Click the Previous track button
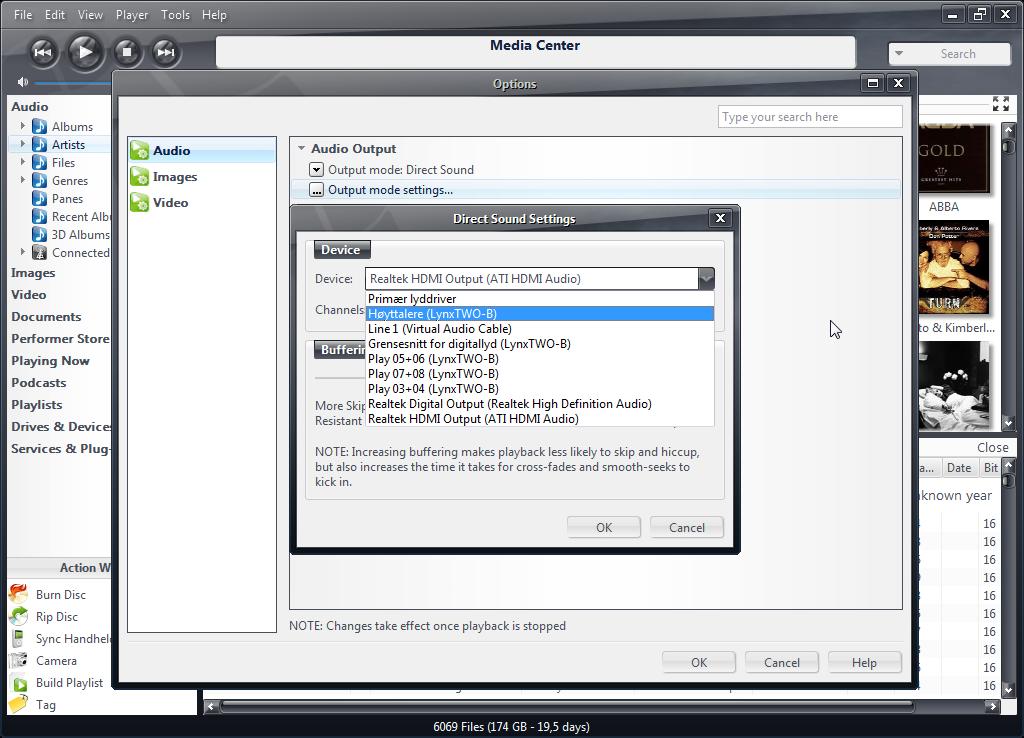This screenshot has width=1024, height=738. (42, 52)
